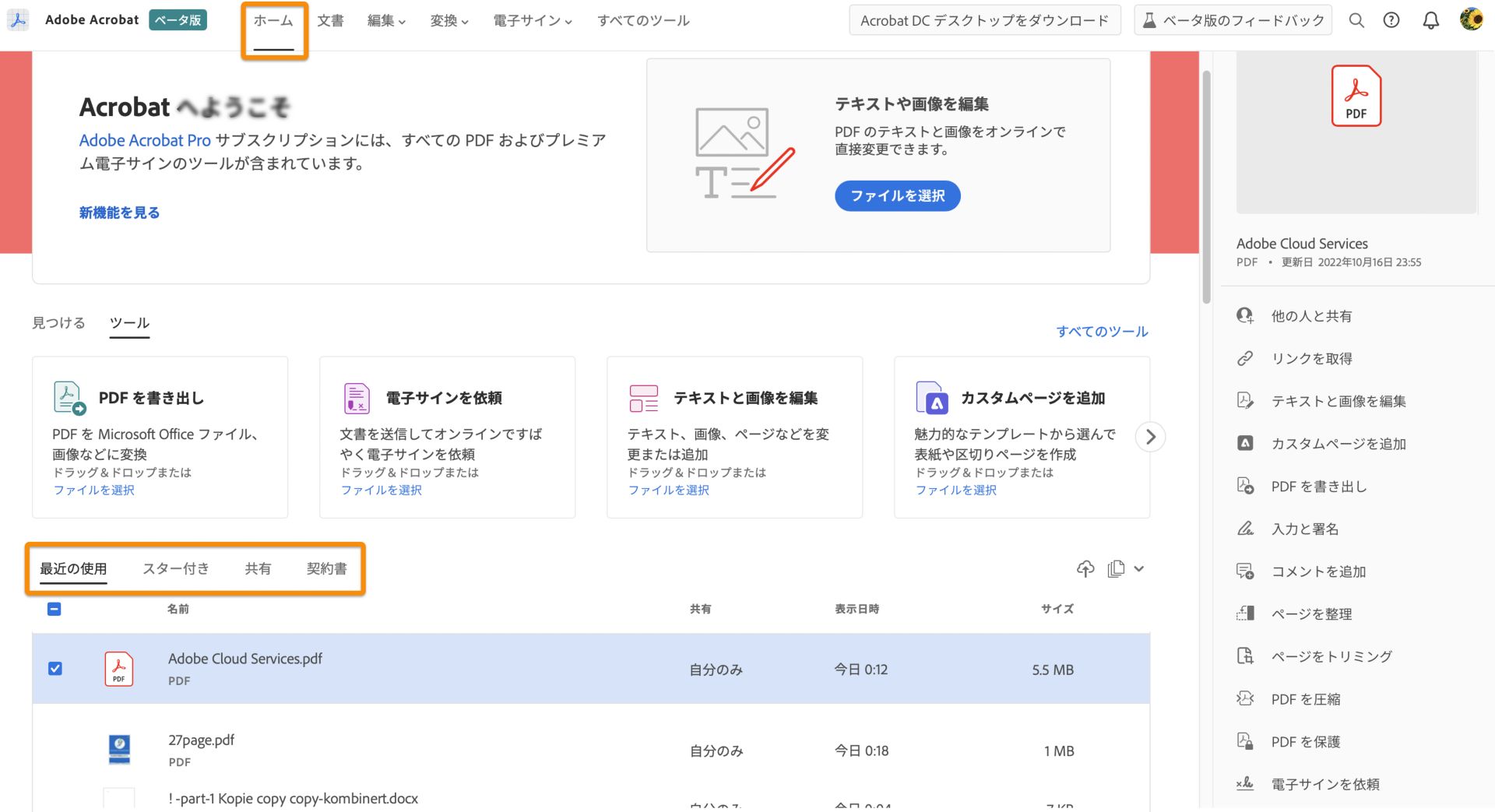The image size is (1495, 812).
Task: Click ファイルを選択 in the PDF を書き出し card
Action: point(93,490)
